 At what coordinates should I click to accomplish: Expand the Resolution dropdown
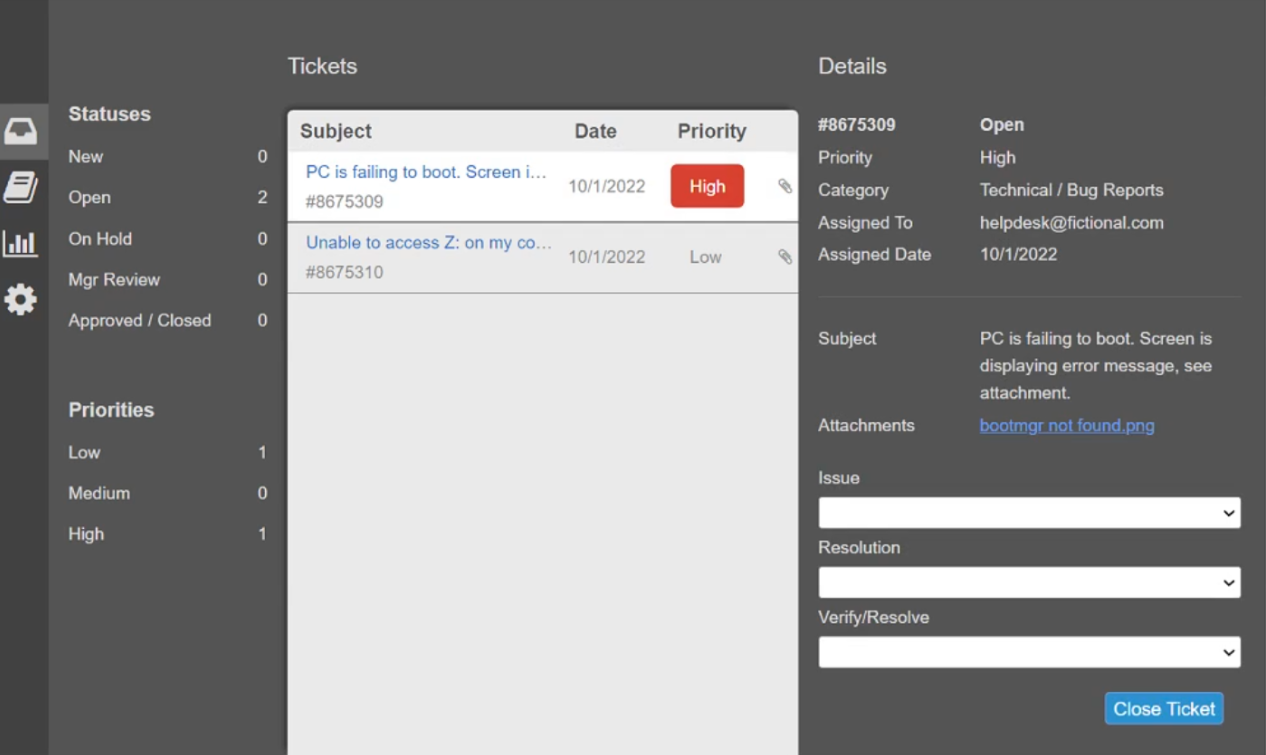coord(1029,582)
